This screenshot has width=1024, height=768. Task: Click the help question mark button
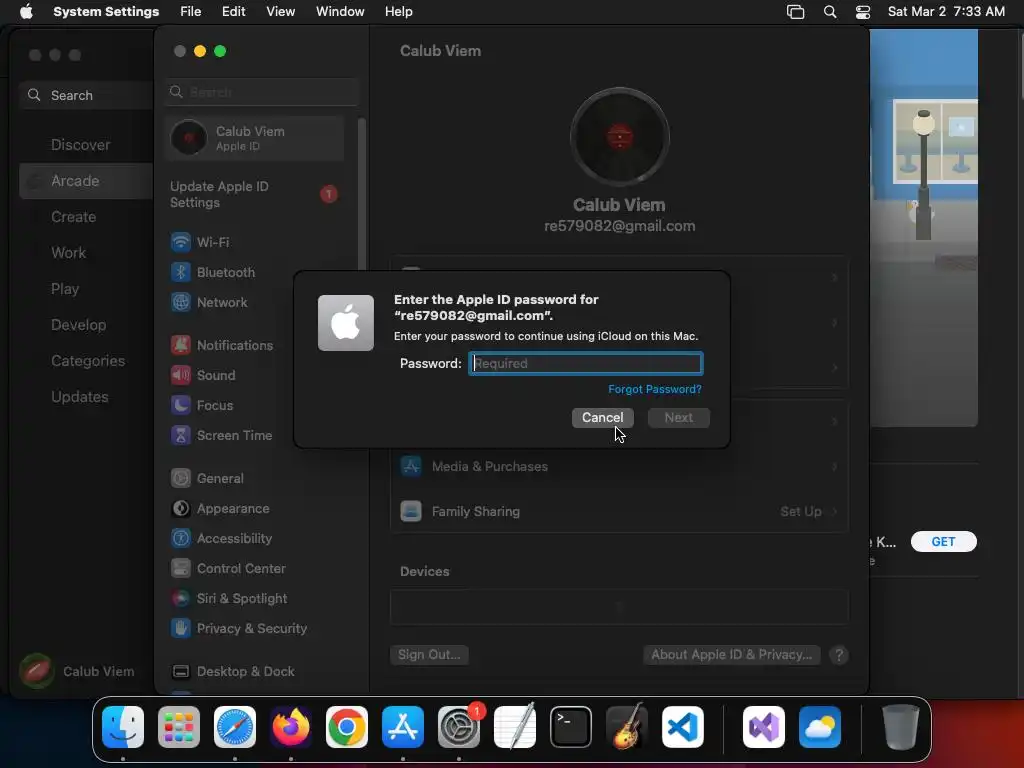click(x=839, y=655)
